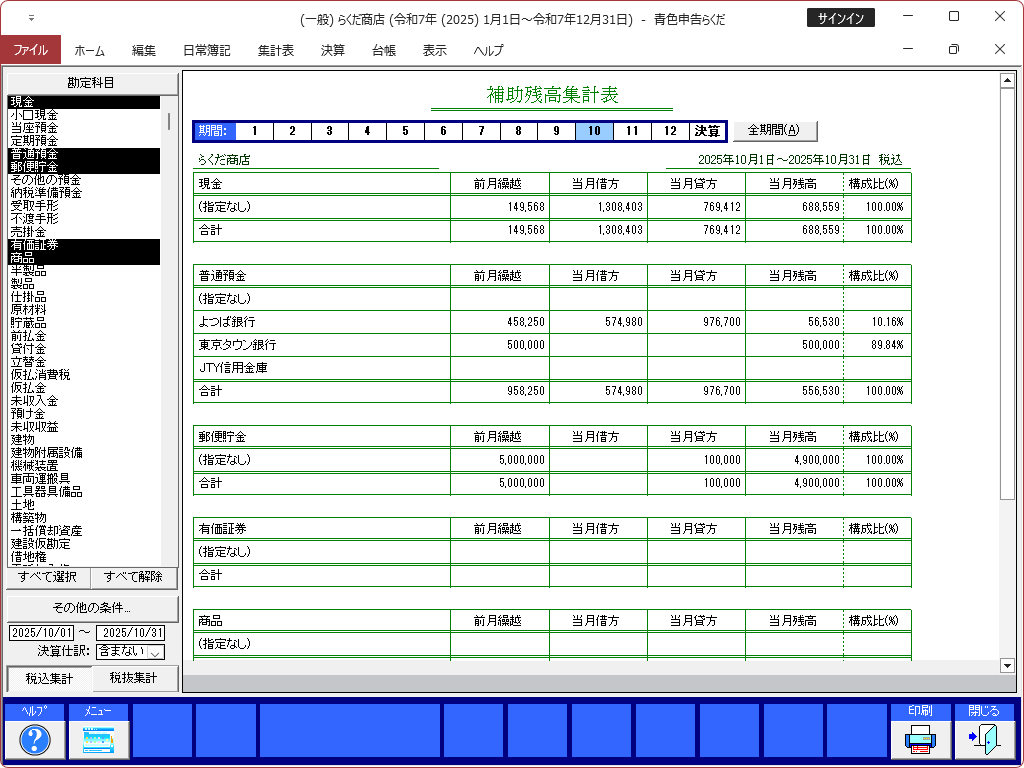The image size is (1024, 768).
Task: Click the Close door icon
Action: tap(984, 739)
